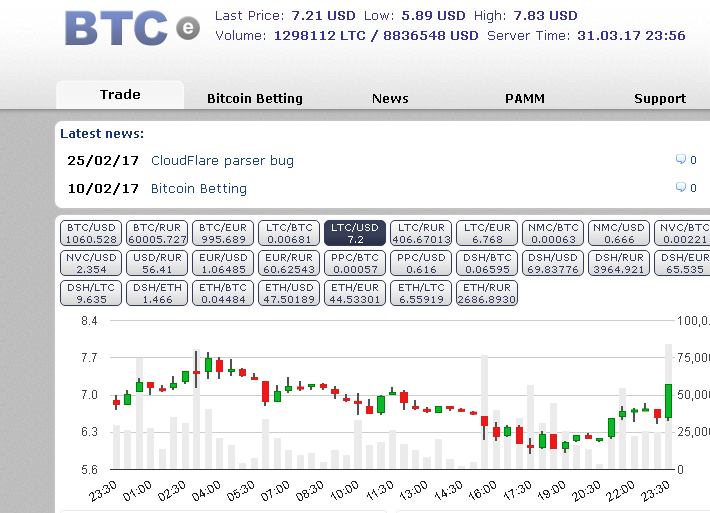Viewport: 710px width, 513px height.
Task: Select the ETH/USD trading pair
Action: click(289, 293)
